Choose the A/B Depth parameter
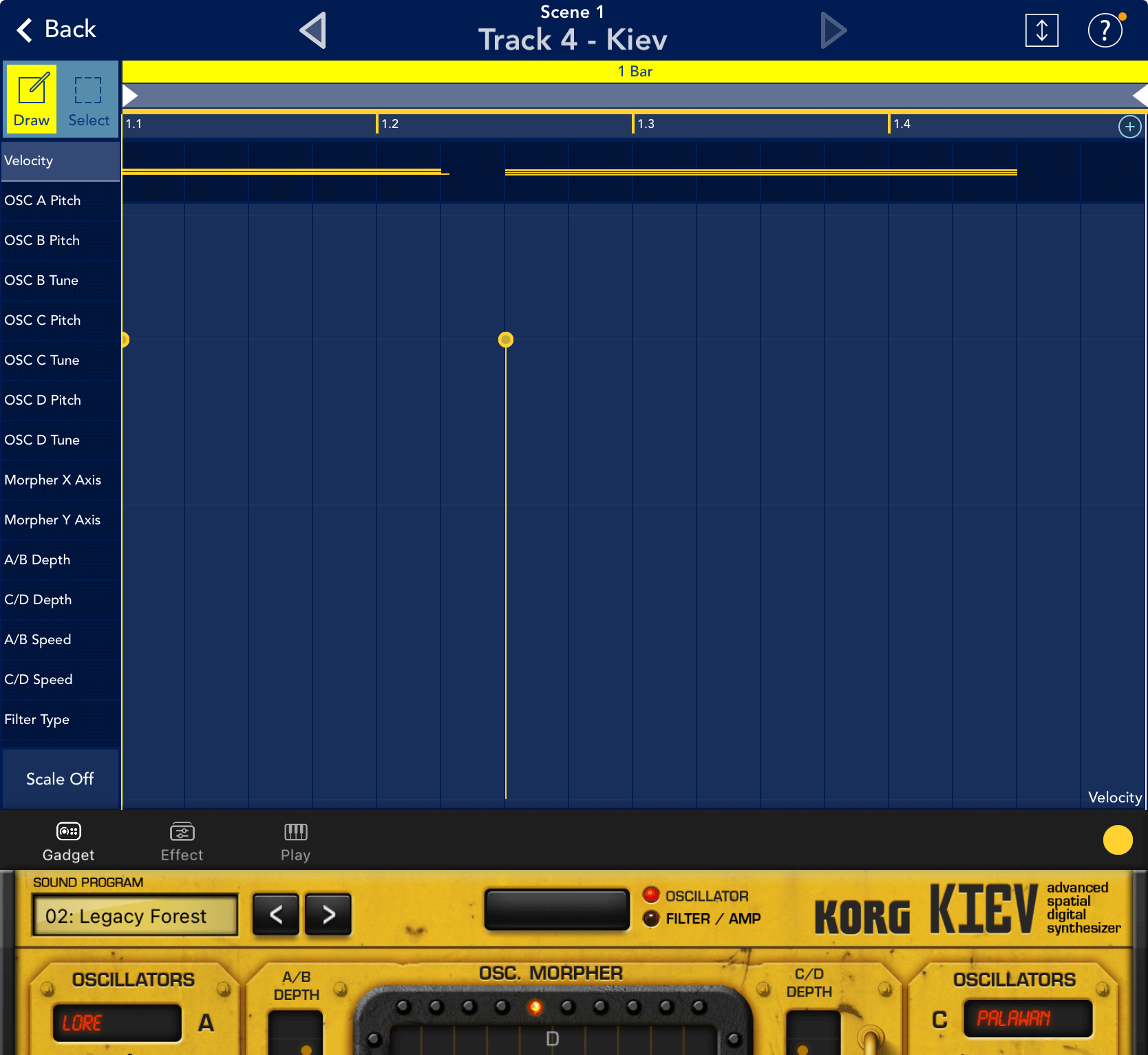Viewport: 1148px width, 1055px height. coord(60,560)
